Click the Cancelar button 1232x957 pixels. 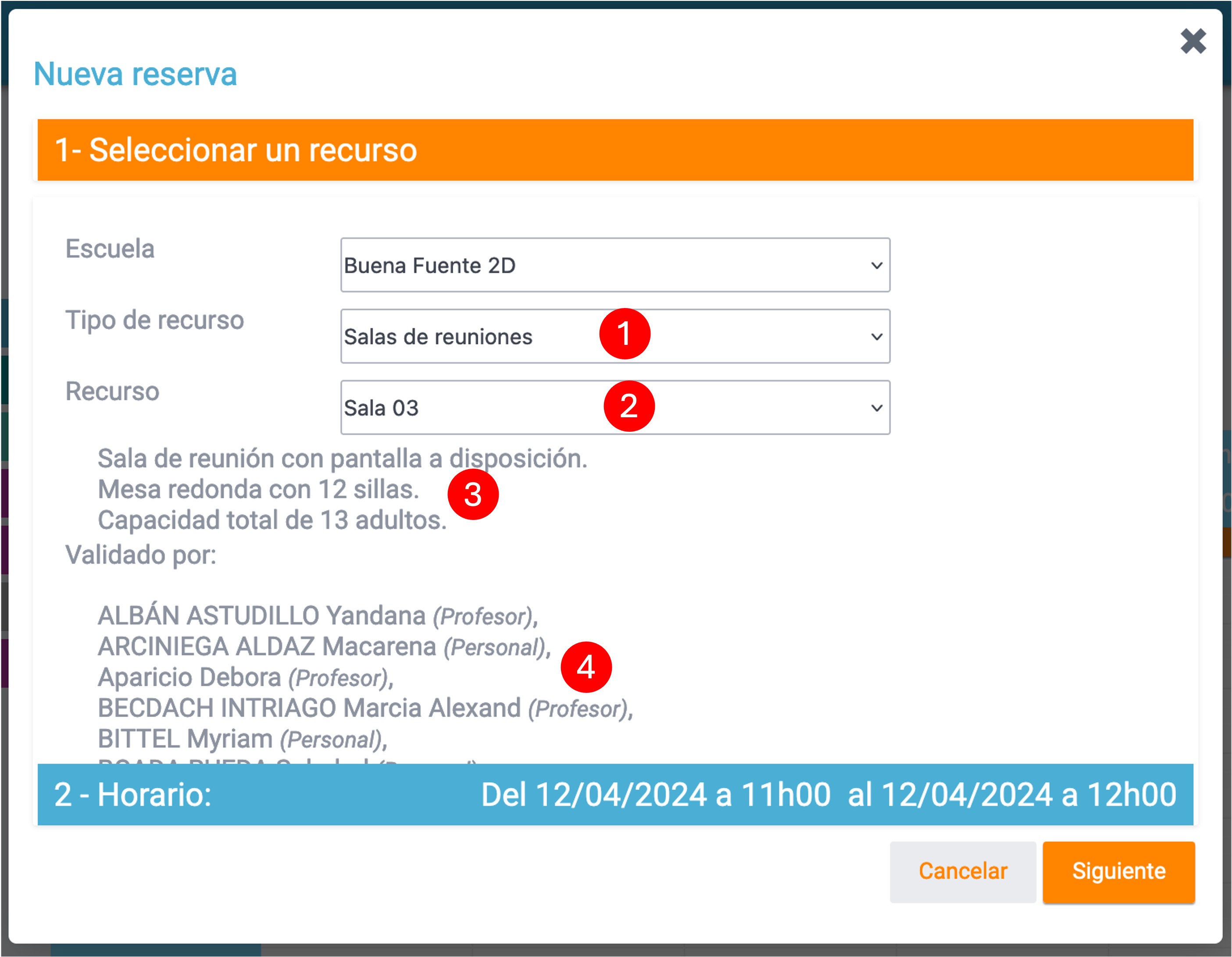tap(963, 871)
